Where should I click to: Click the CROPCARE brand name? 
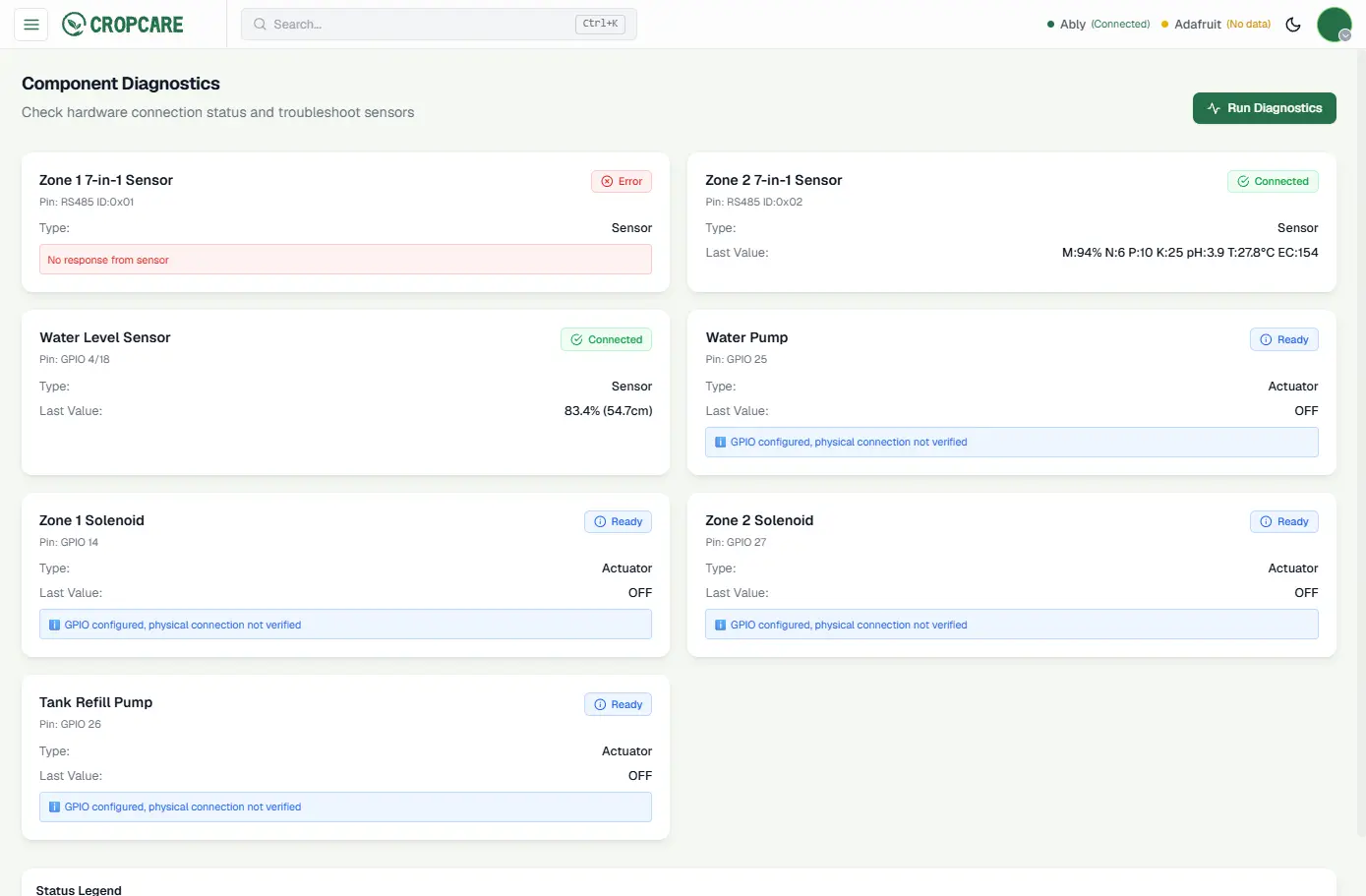[137, 25]
